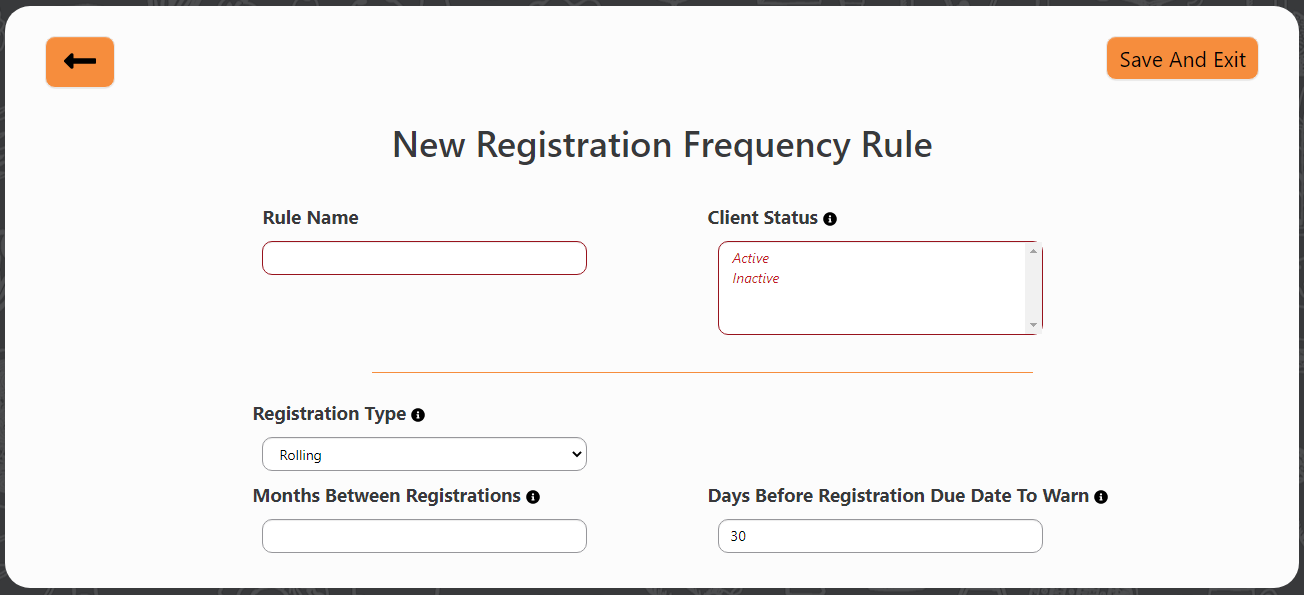Click the down arrow on Client Status scrollbar
Viewport: 1304px width, 595px height.
click(1033, 324)
